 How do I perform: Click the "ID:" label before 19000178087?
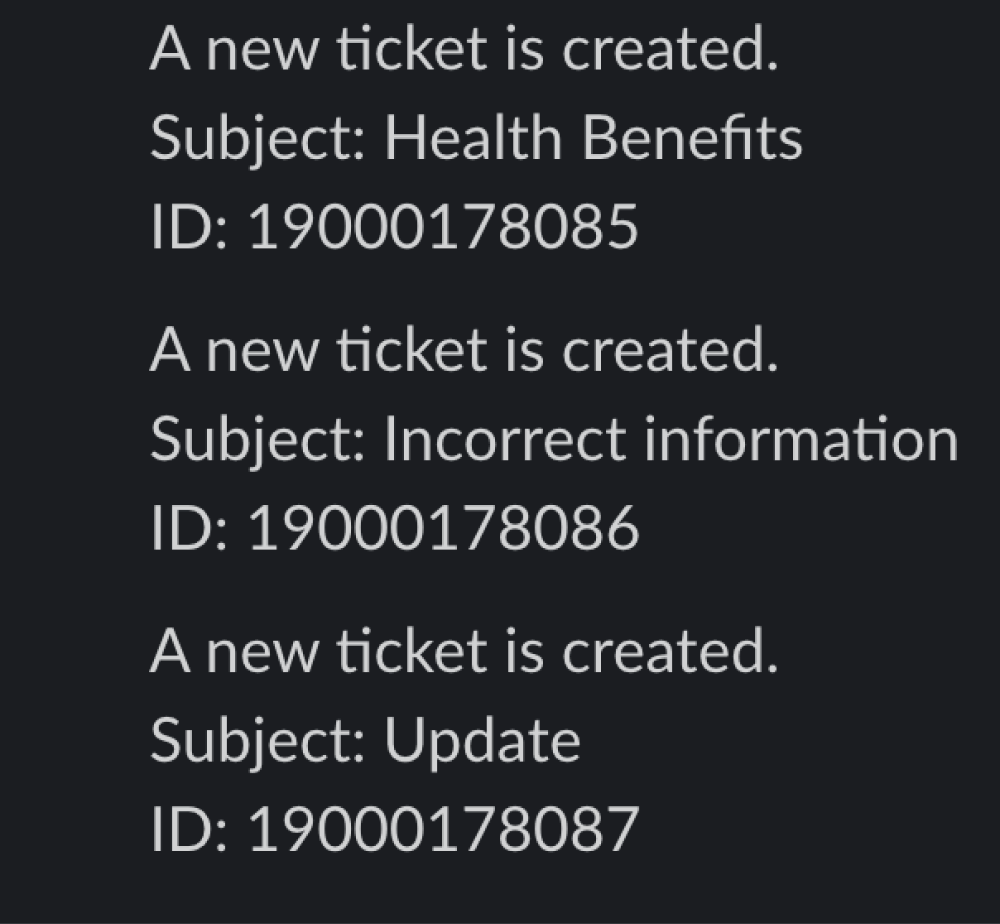(x=190, y=831)
